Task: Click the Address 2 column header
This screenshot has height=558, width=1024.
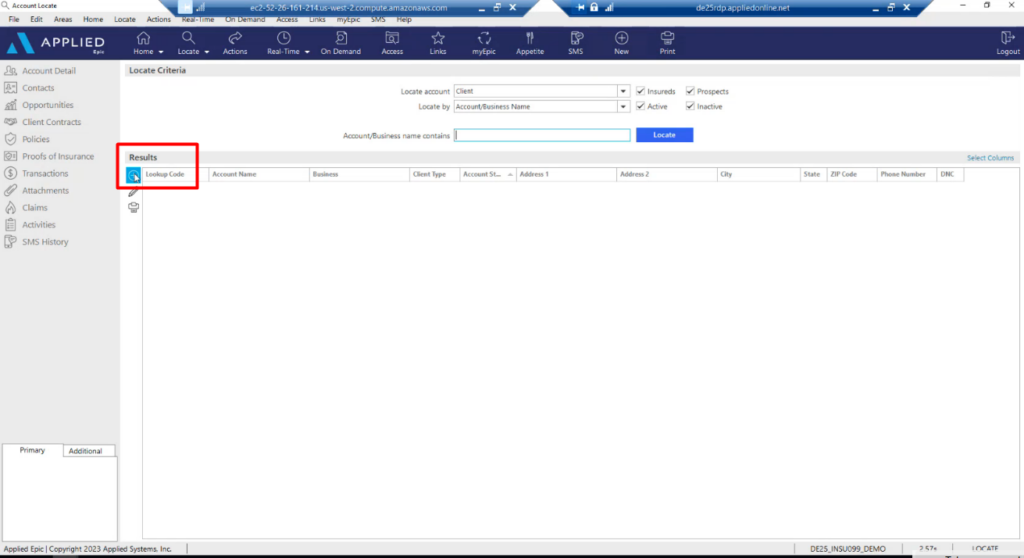Action: point(666,174)
